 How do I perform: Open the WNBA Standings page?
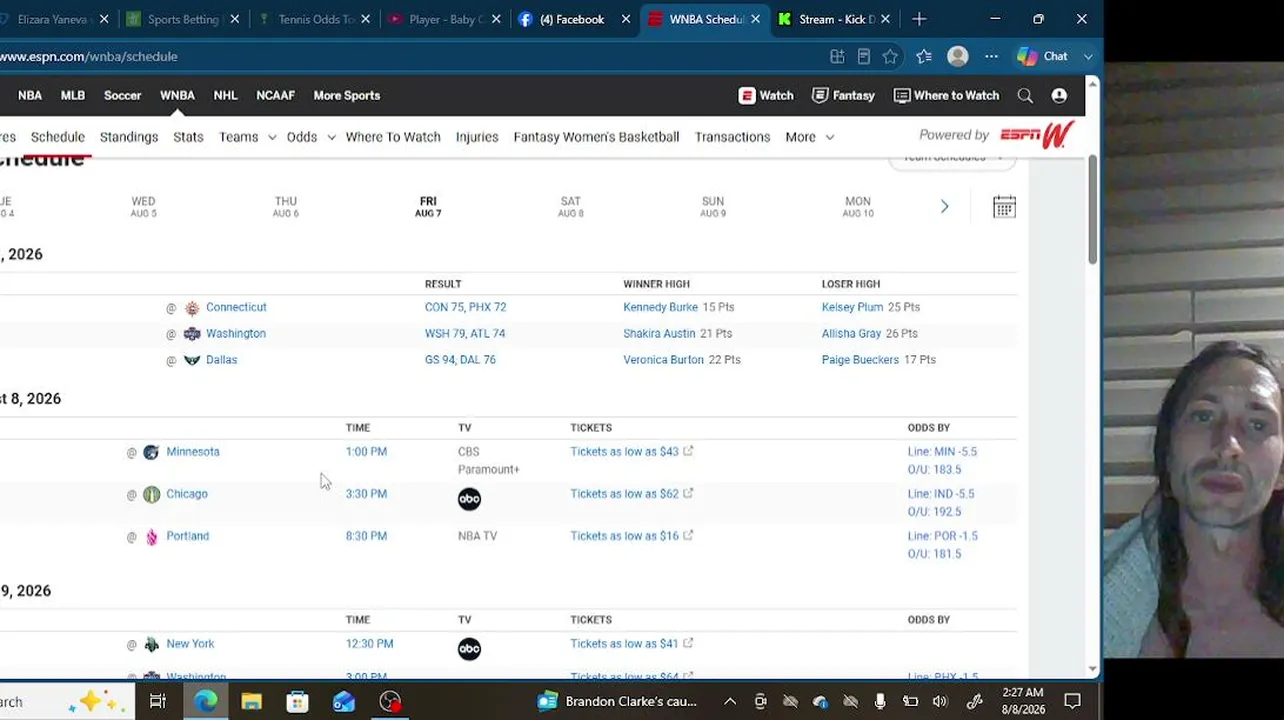(129, 137)
